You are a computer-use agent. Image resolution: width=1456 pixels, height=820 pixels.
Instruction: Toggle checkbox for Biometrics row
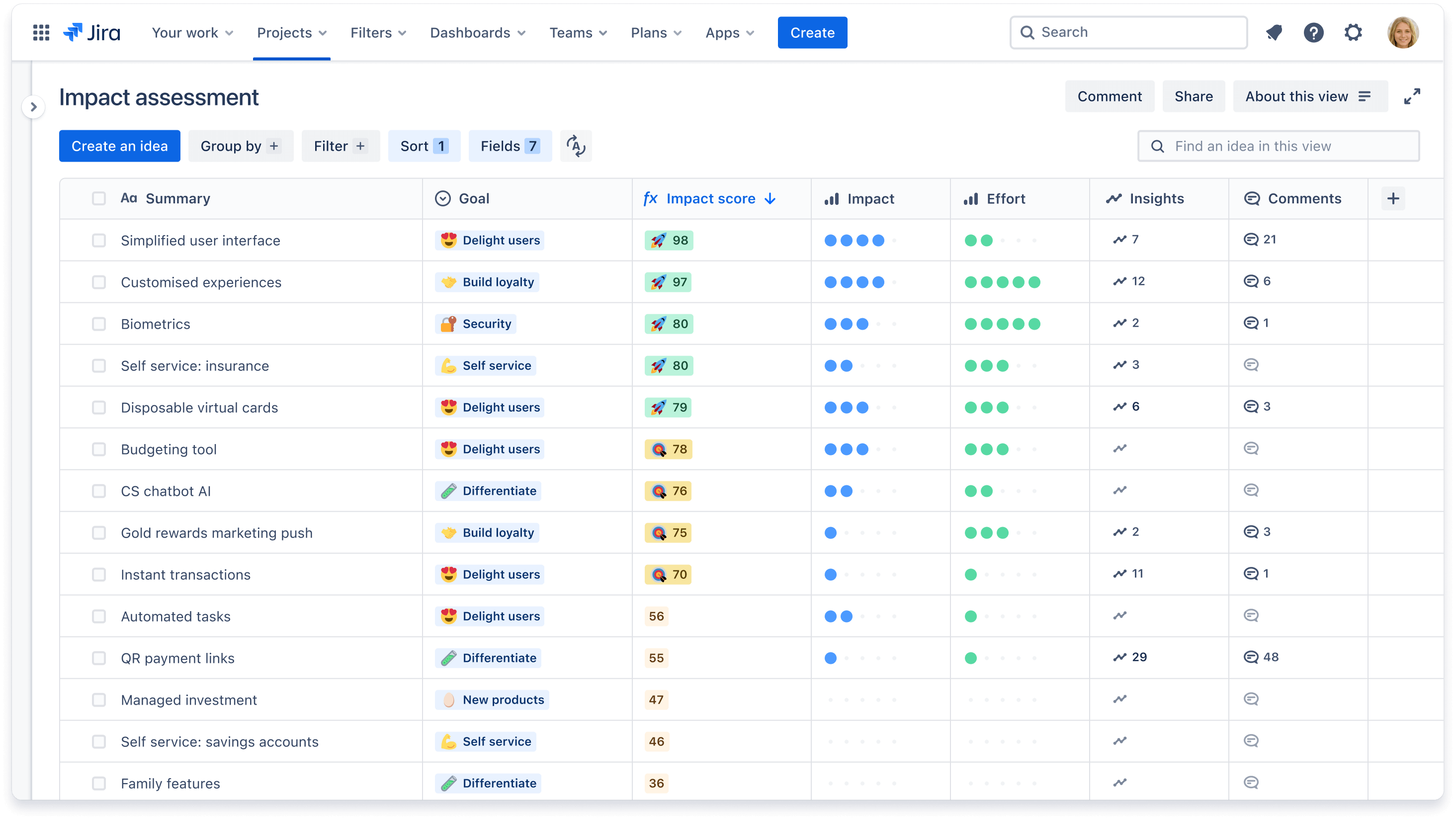(98, 323)
